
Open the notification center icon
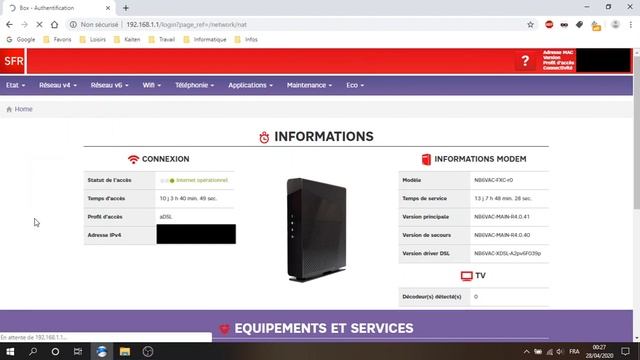625,351
